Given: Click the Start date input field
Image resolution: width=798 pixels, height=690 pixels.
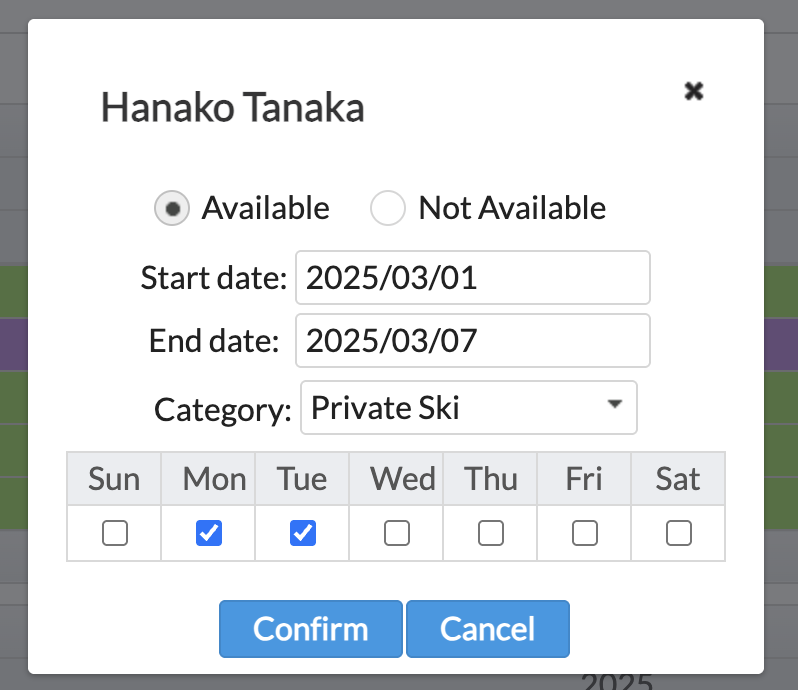Looking at the screenshot, I should coord(472,277).
